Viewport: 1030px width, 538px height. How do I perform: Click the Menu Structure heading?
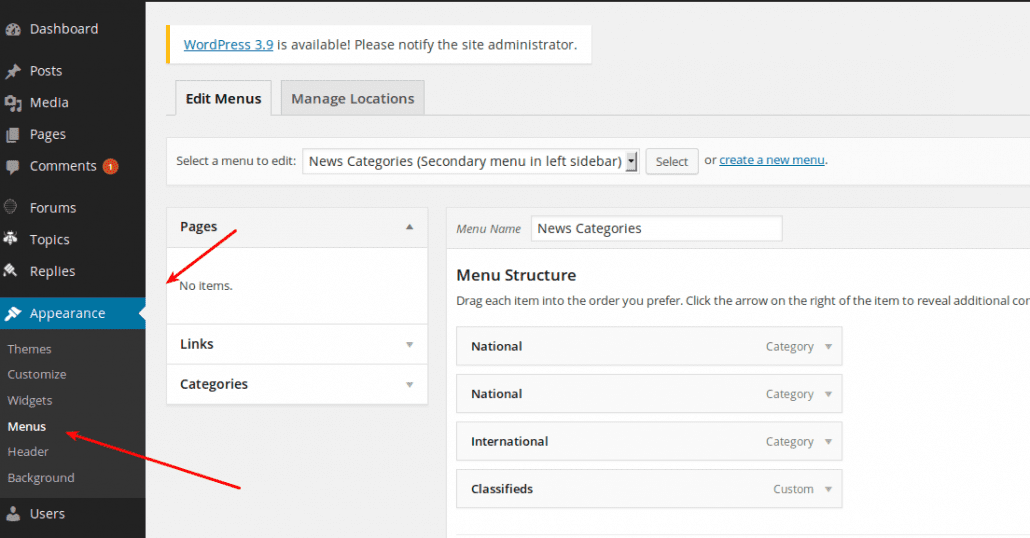tap(516, 275)
